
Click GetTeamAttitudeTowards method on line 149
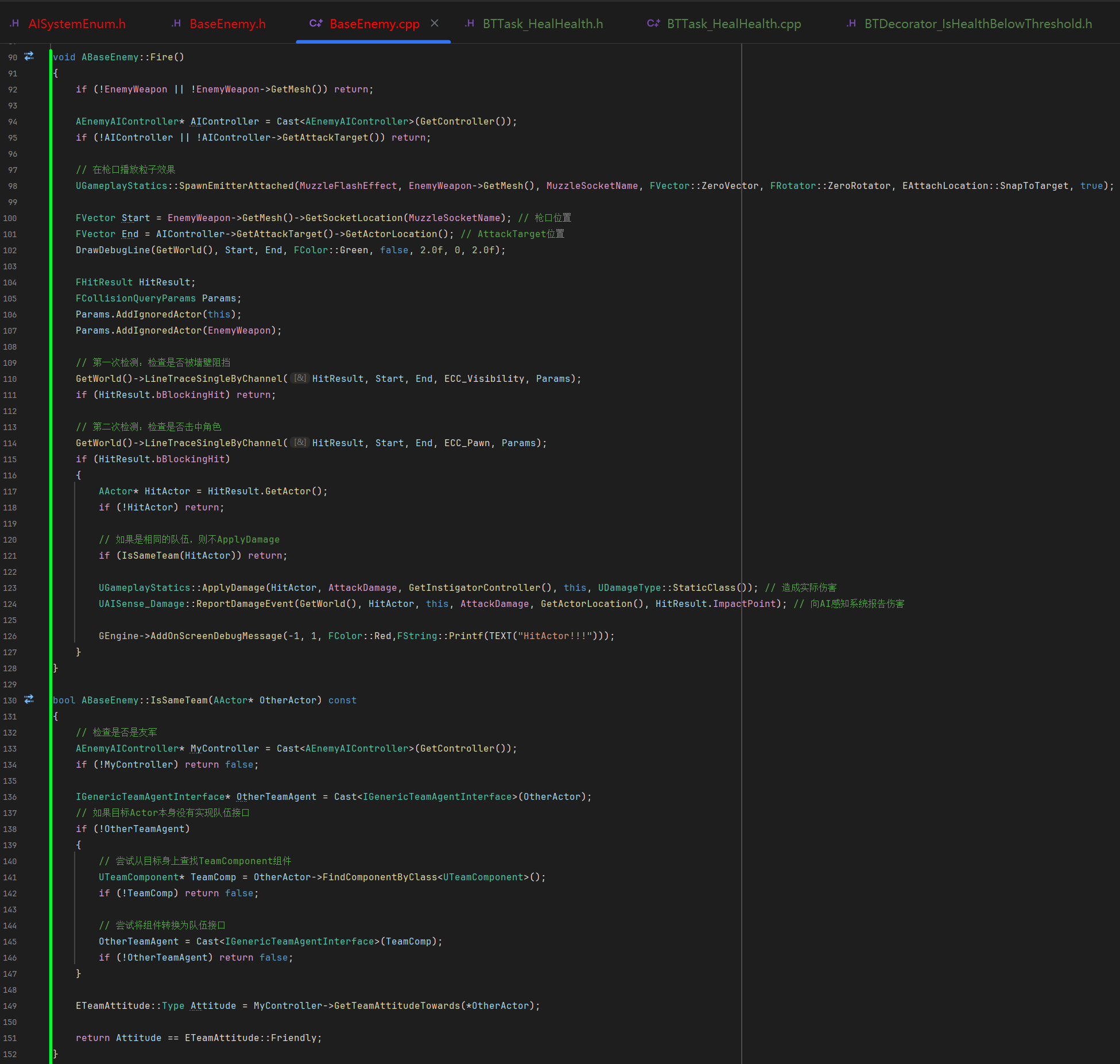pos(397,1005)
